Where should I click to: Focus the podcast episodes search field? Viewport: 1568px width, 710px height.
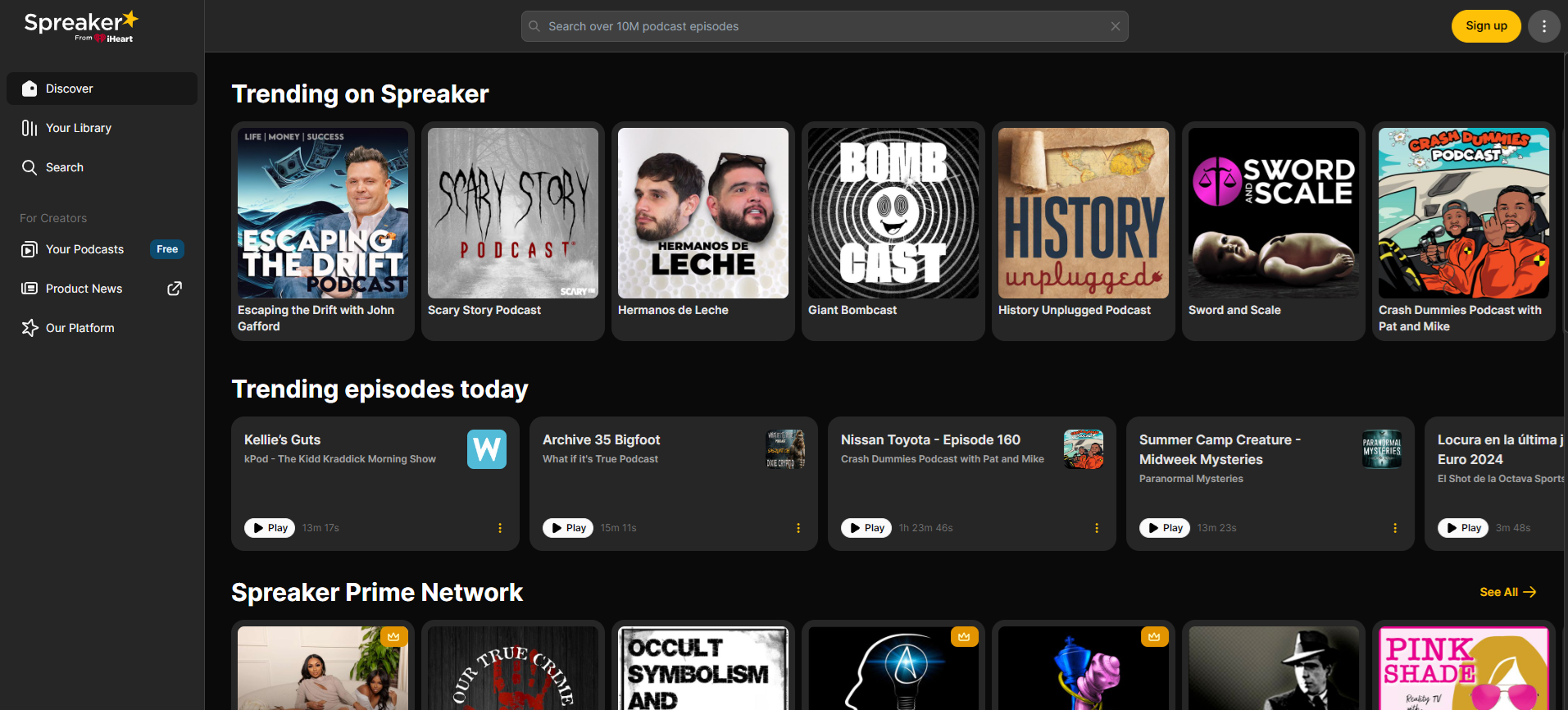[825, 26]
